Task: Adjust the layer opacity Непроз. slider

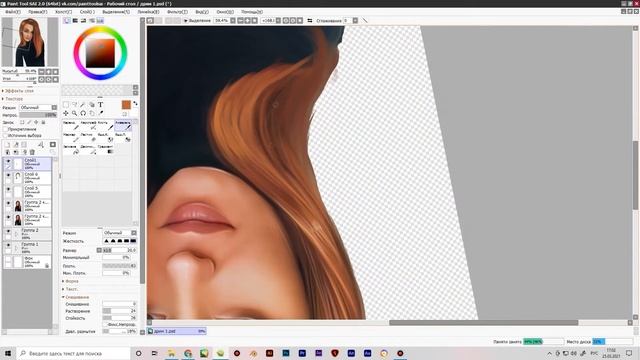Action: point(38,115)
